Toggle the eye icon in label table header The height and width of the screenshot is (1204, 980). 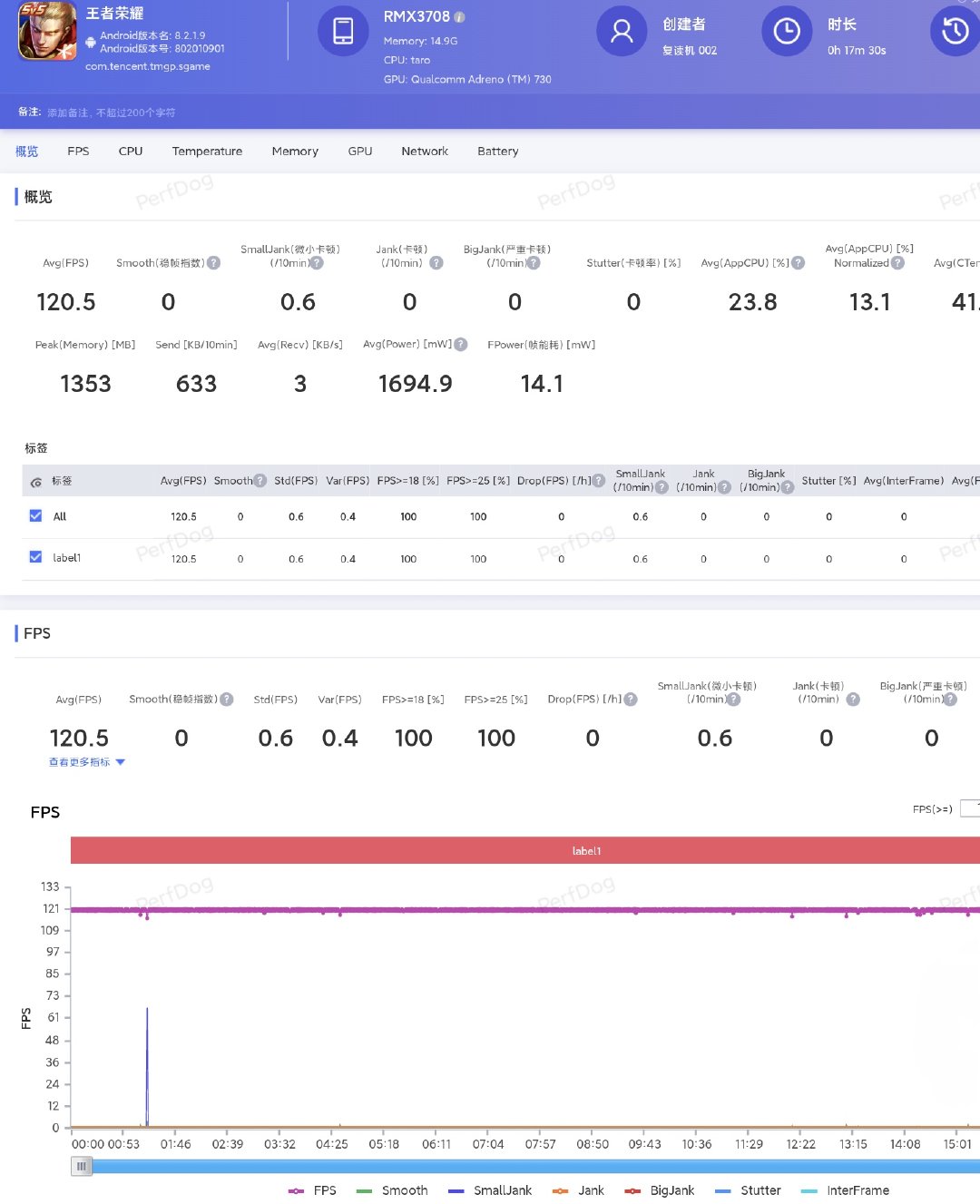(x=36, y=482)
